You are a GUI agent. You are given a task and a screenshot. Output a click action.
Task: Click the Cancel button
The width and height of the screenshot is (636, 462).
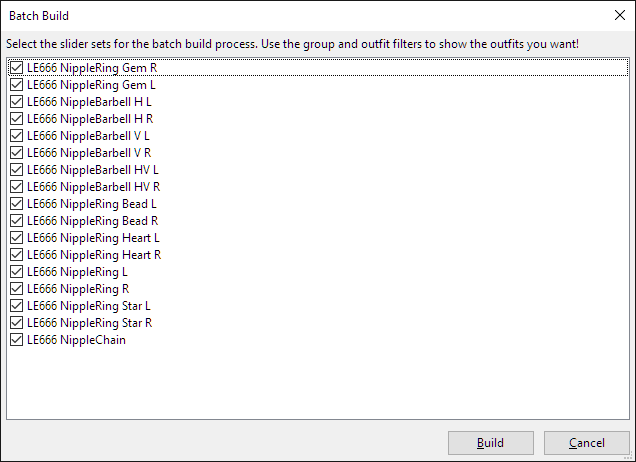click(586, 443)
